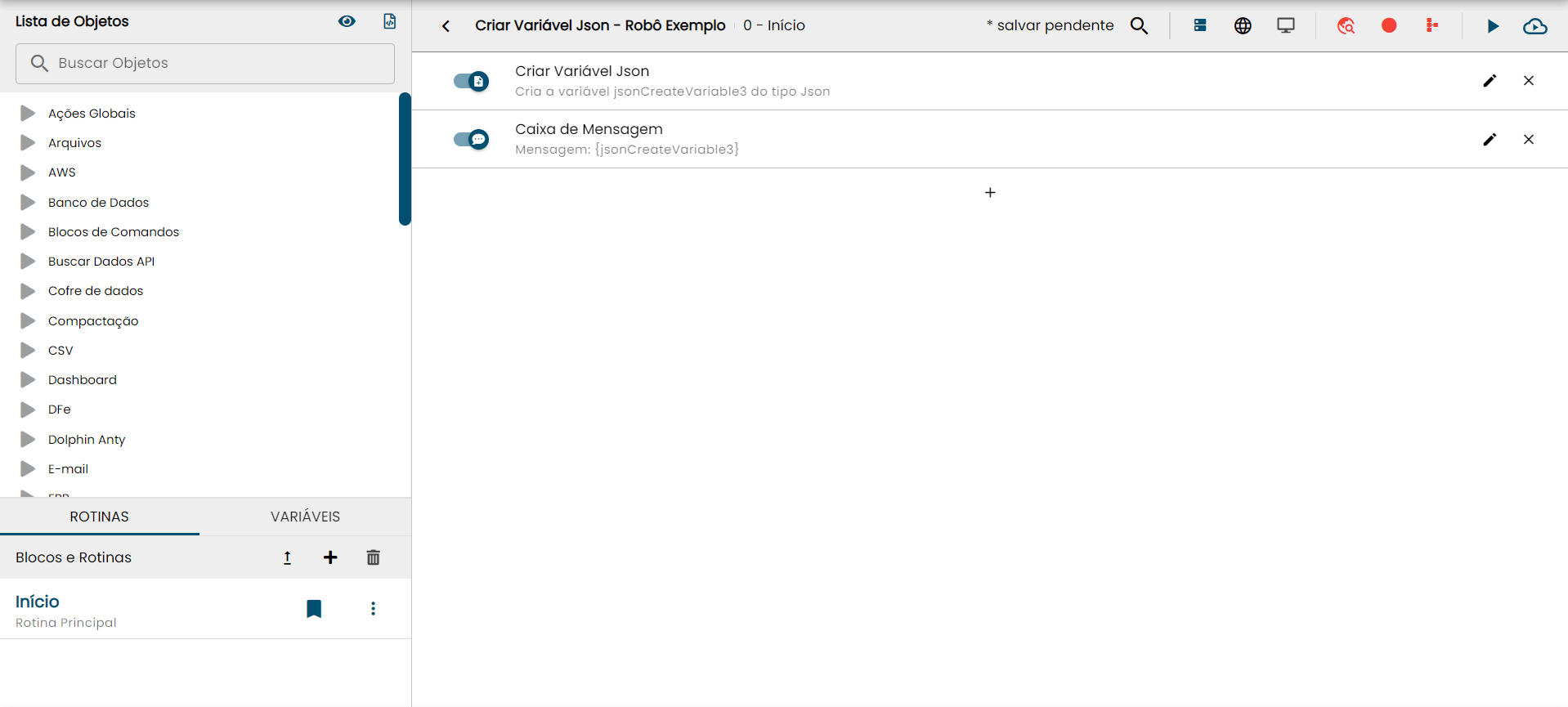Screen dimensions: 1568x707
Task: Toggle object list visibility eye icon
Action: pyautogui.click(x=347, y=21)
